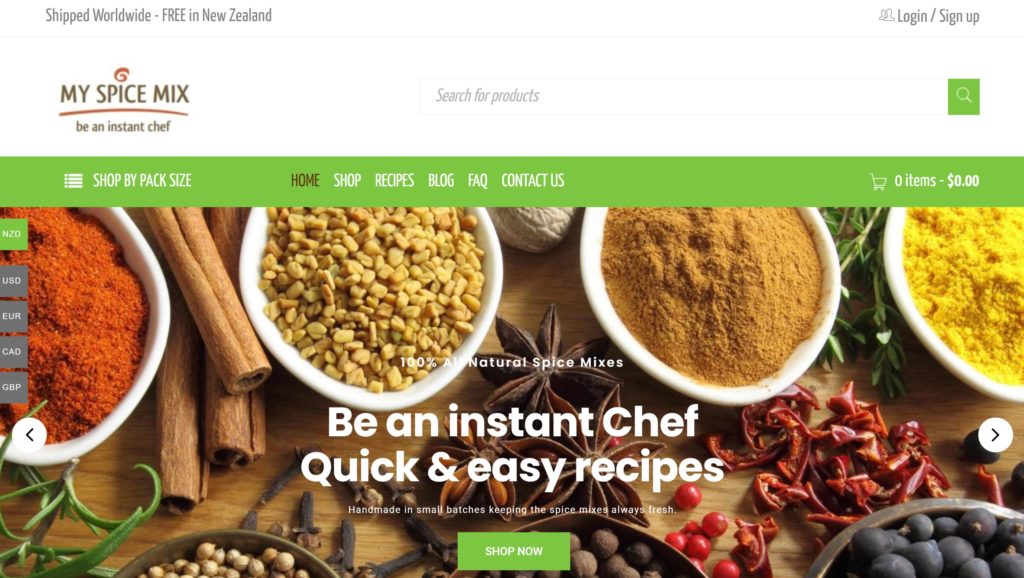Click the My Spice Mix logo
Viewport: 1024px width, 578px height.
[x=124, y=100]
